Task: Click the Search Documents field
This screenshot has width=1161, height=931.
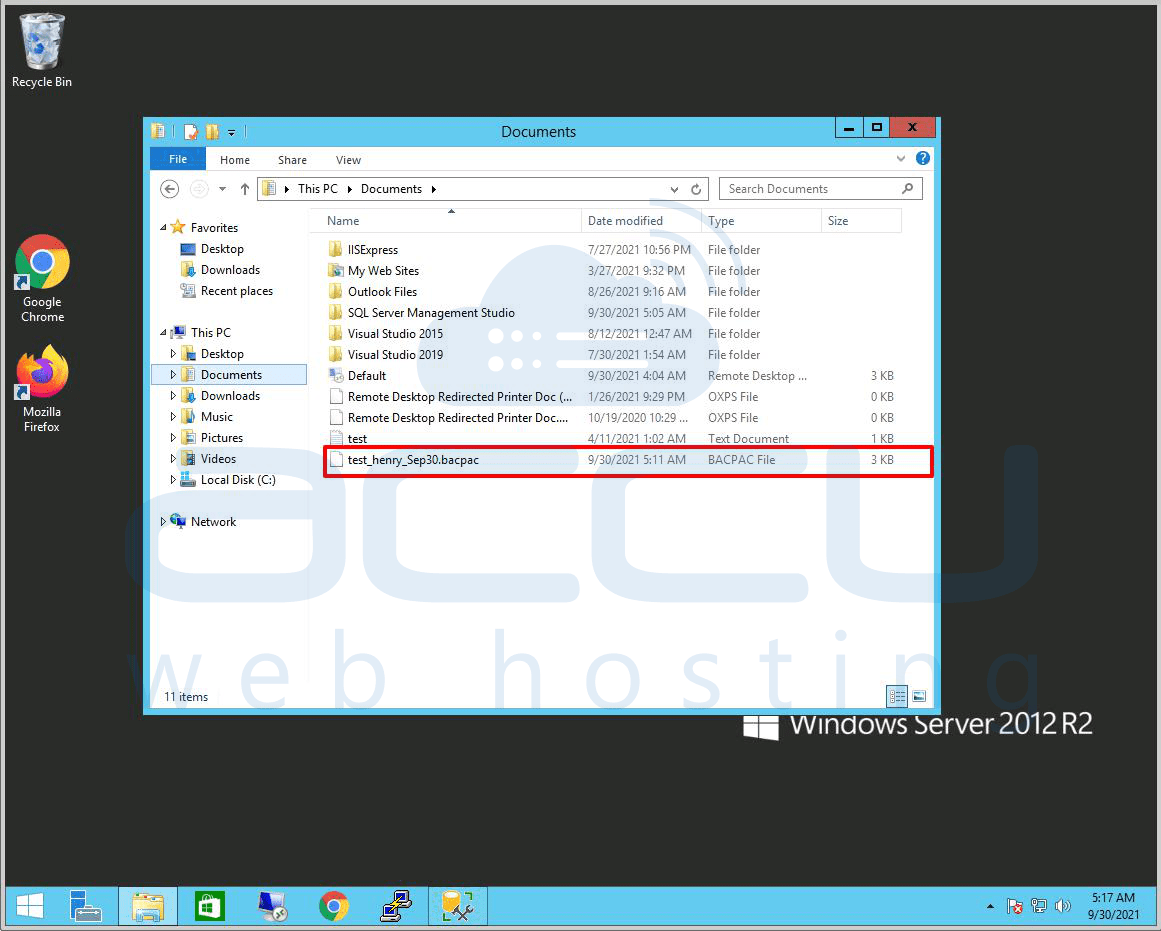Action: click(810, 189)
